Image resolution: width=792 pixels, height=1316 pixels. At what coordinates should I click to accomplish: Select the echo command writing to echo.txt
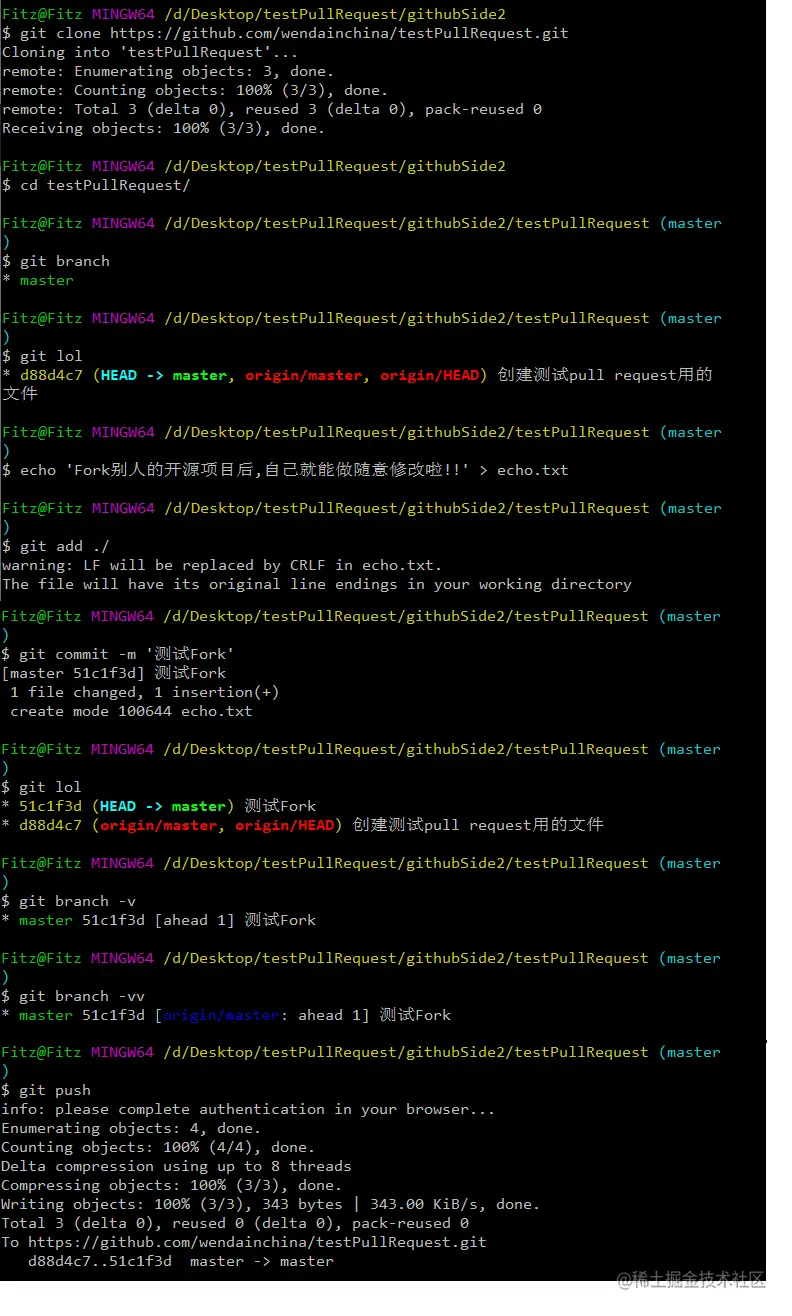(x=285, y=470)
